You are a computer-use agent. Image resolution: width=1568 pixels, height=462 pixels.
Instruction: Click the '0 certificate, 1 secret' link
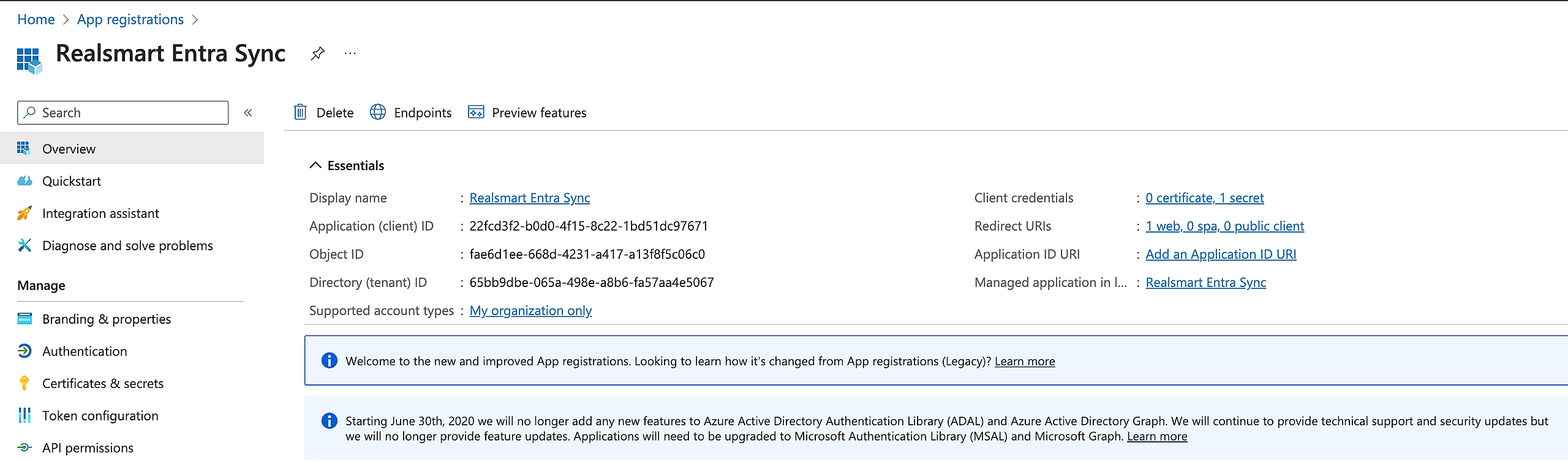1204,198
